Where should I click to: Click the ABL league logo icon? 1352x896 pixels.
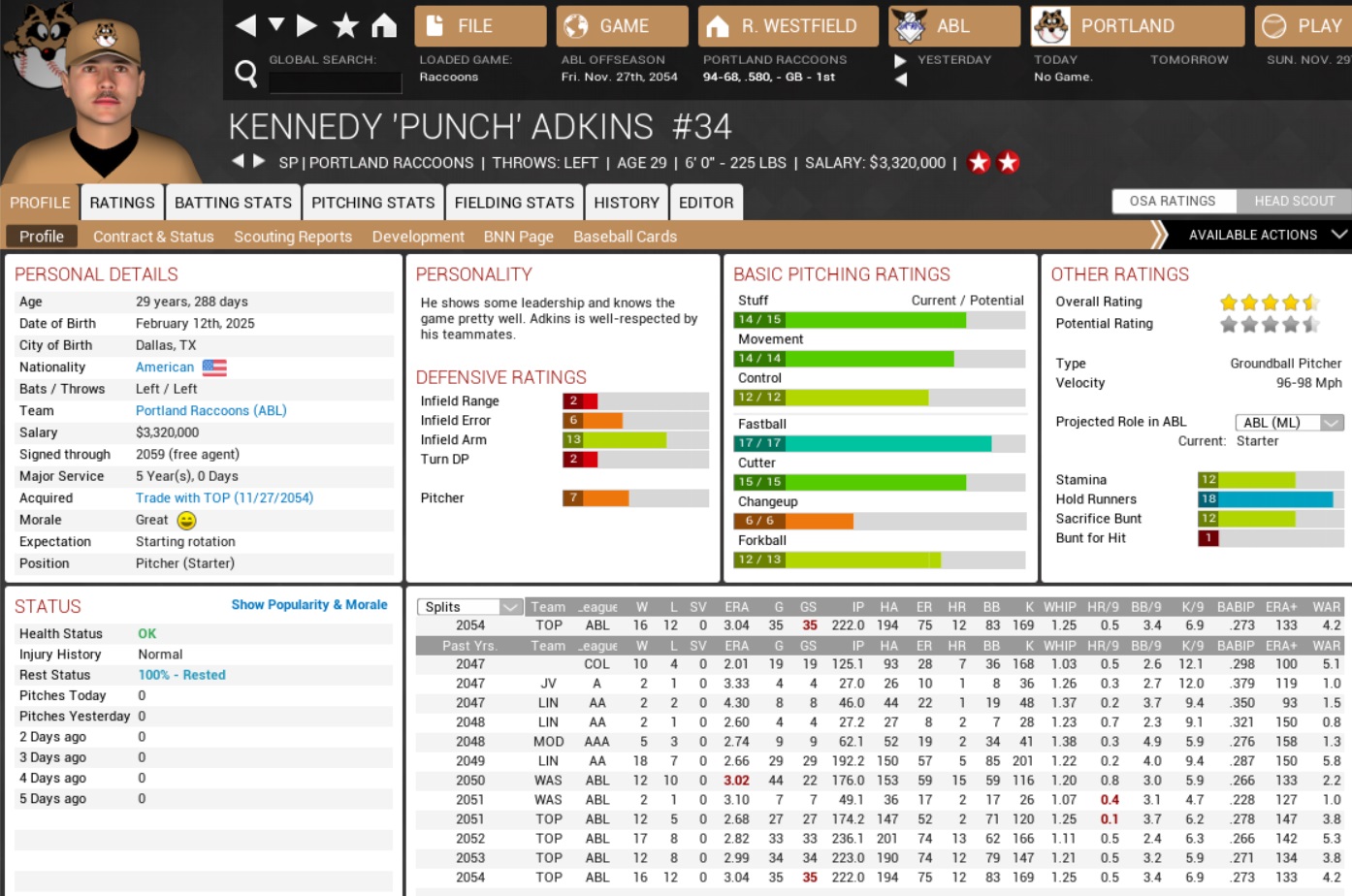909,26
